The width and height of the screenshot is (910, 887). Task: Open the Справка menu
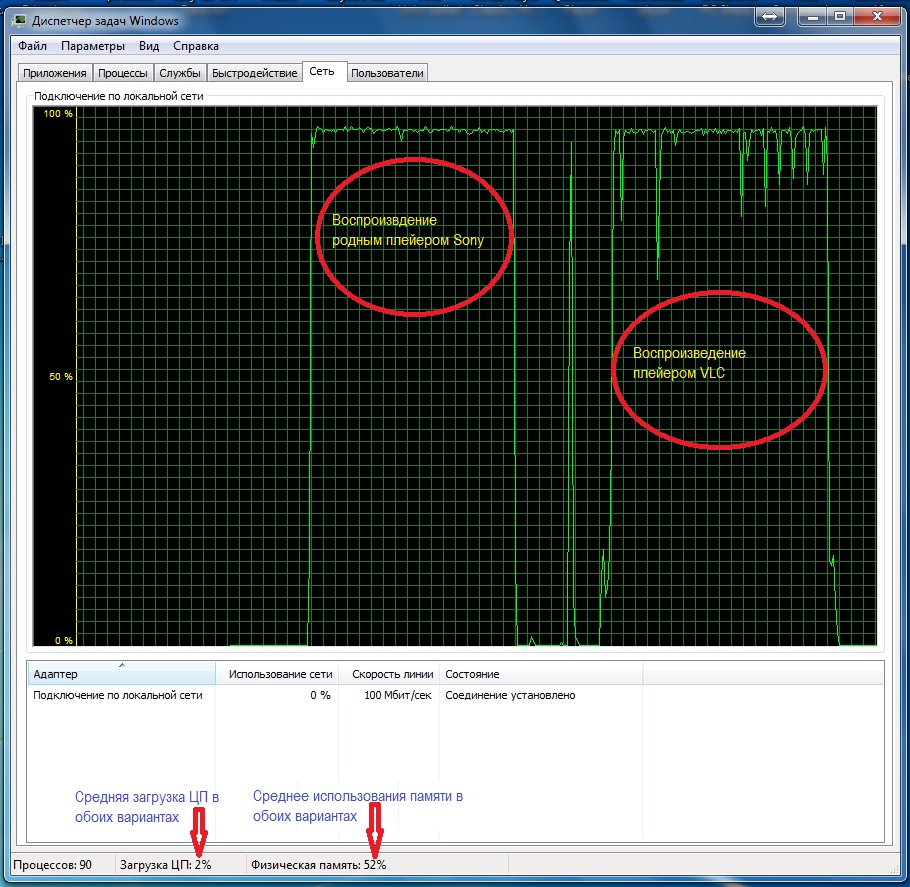195,46
